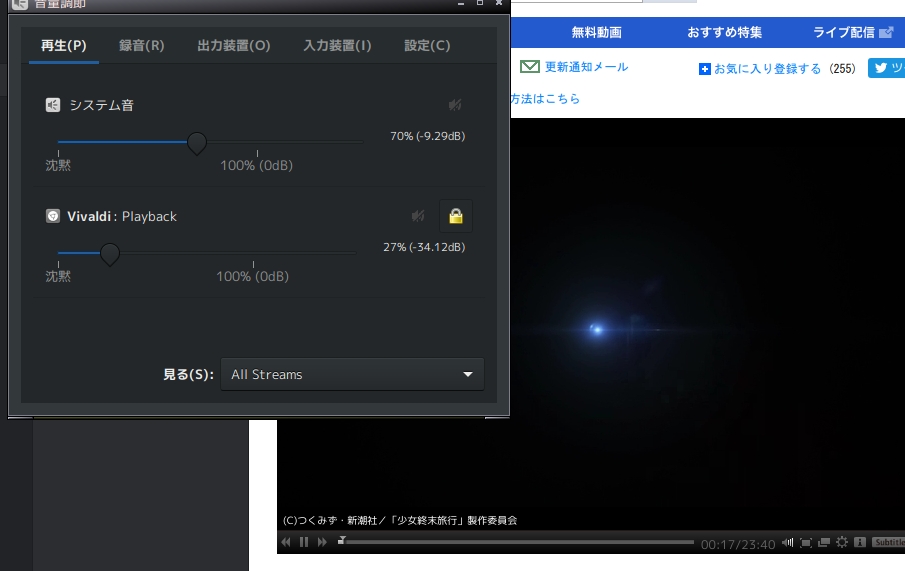The image size is (905, 571).
Task: Pause the video player
Action: pos(304,542)
